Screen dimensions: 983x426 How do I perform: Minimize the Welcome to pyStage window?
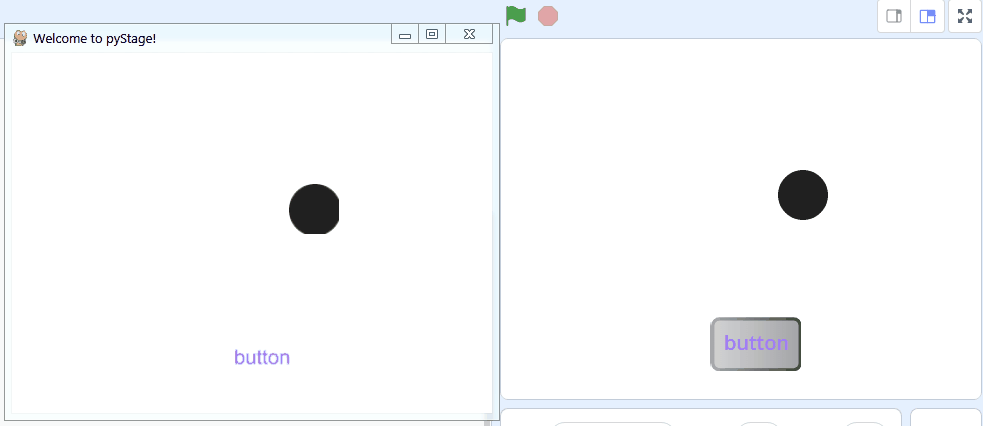(405, 34)
